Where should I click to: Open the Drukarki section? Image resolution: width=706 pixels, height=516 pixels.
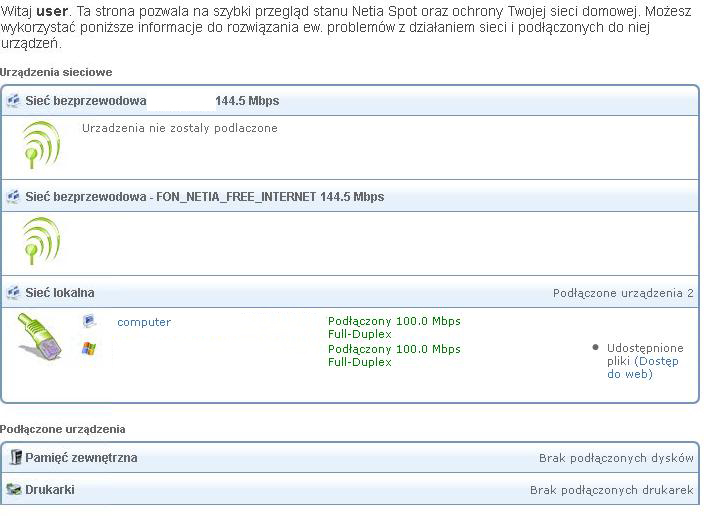[350, 489]
